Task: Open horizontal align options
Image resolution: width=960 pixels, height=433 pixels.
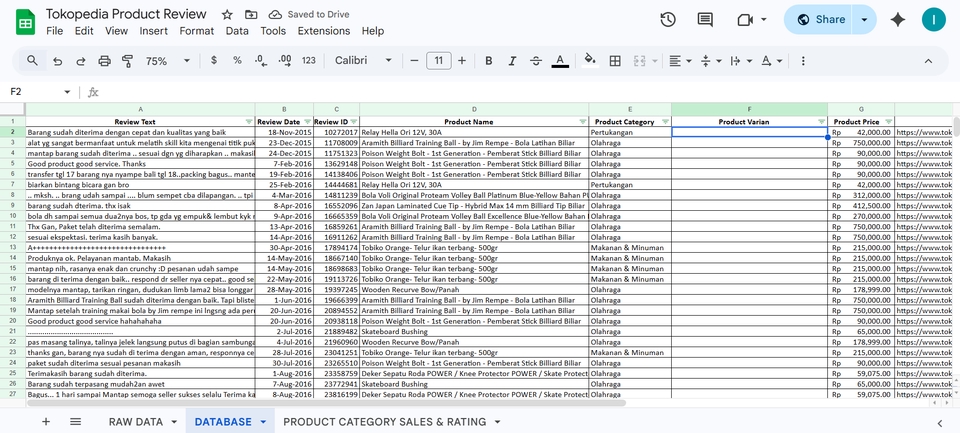Action: 680,61
